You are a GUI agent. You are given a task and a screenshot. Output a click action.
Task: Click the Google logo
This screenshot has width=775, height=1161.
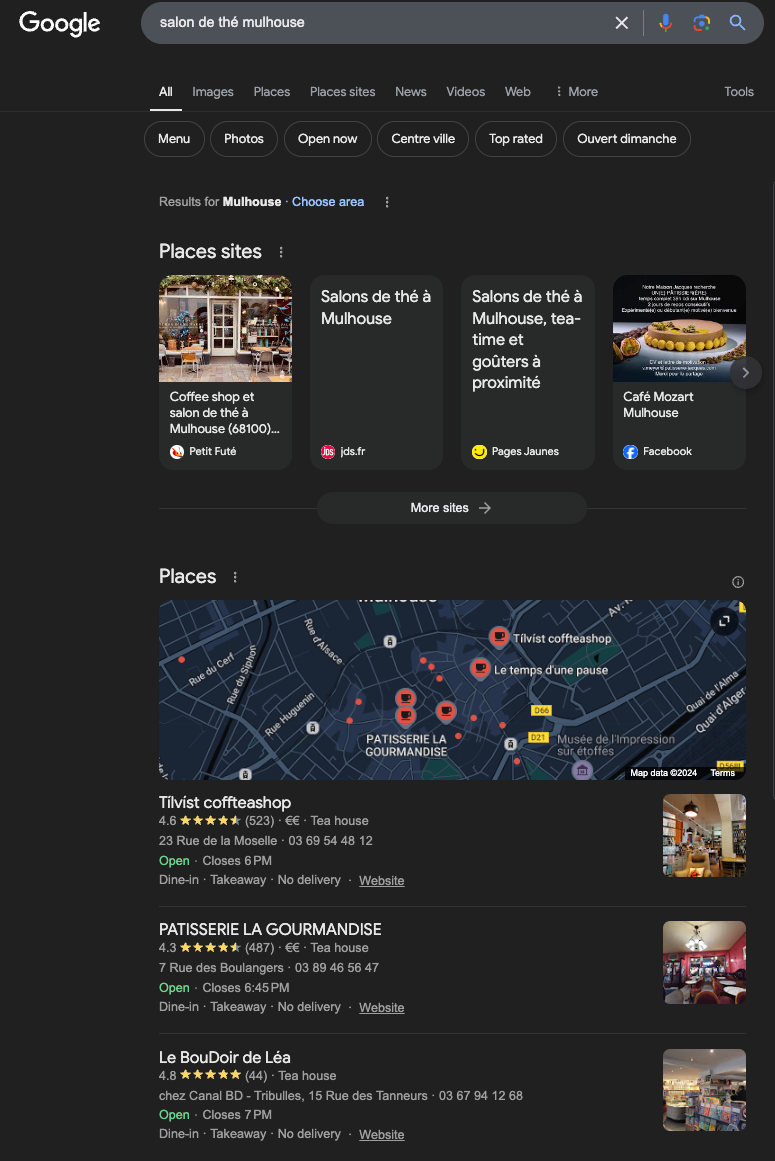[59, 23]
